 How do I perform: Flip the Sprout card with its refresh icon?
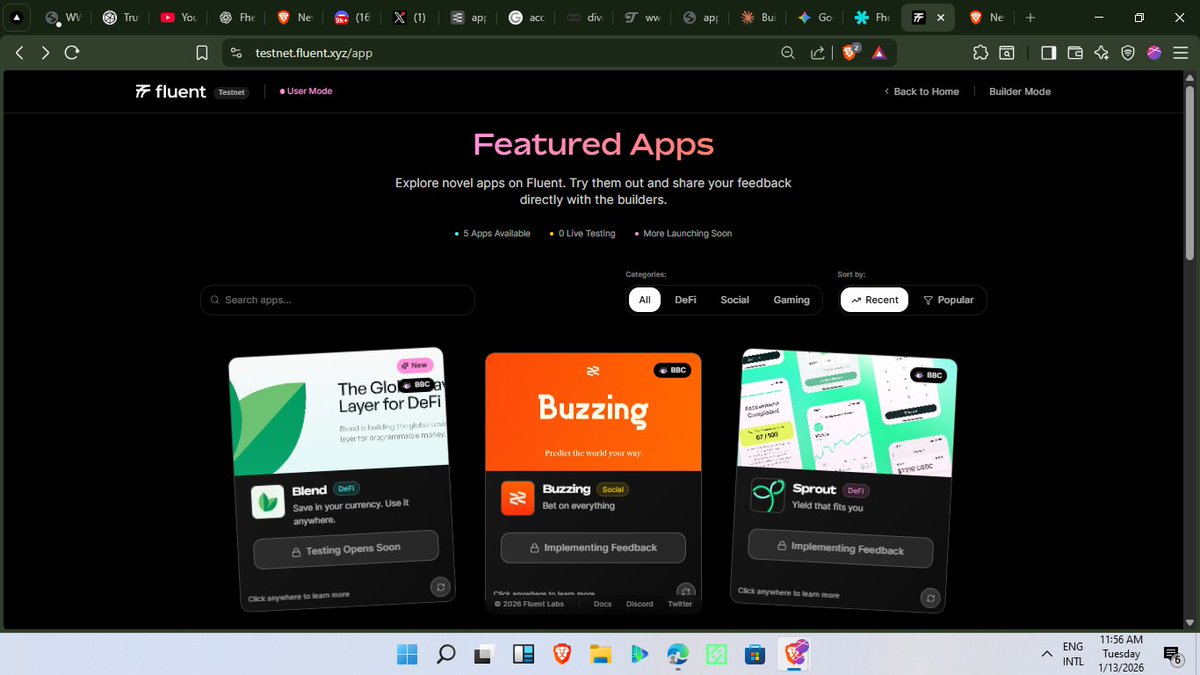pyautogui.click(x=930, y=598)
